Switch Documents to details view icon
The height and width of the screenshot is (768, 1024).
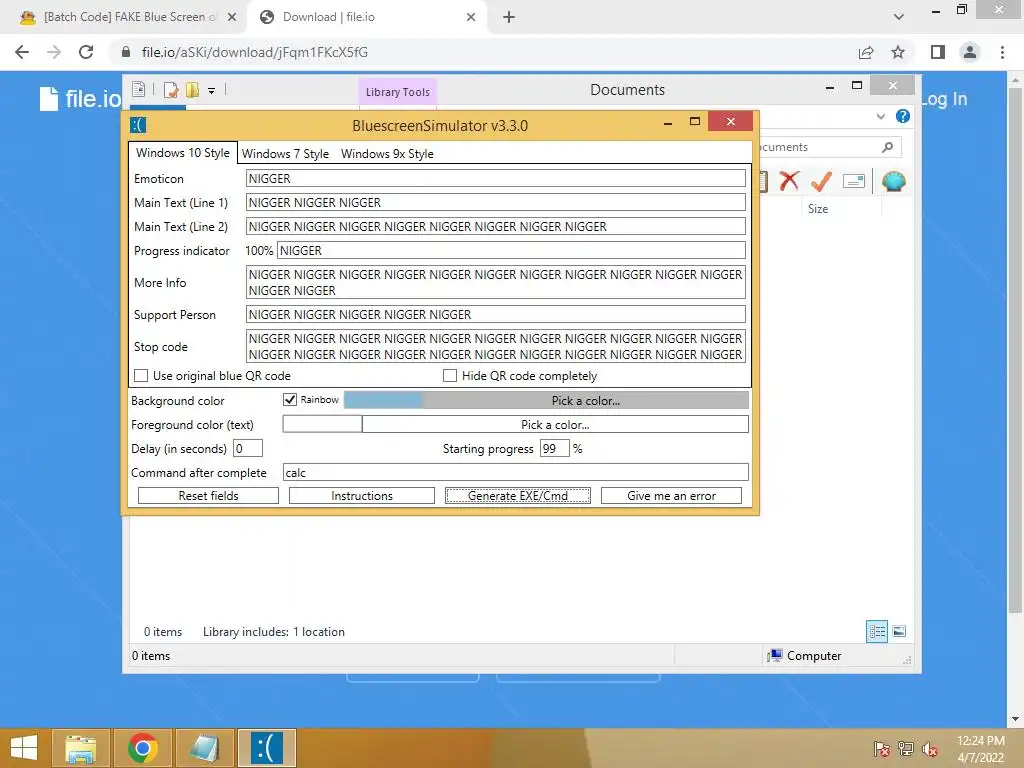point(877,631)
